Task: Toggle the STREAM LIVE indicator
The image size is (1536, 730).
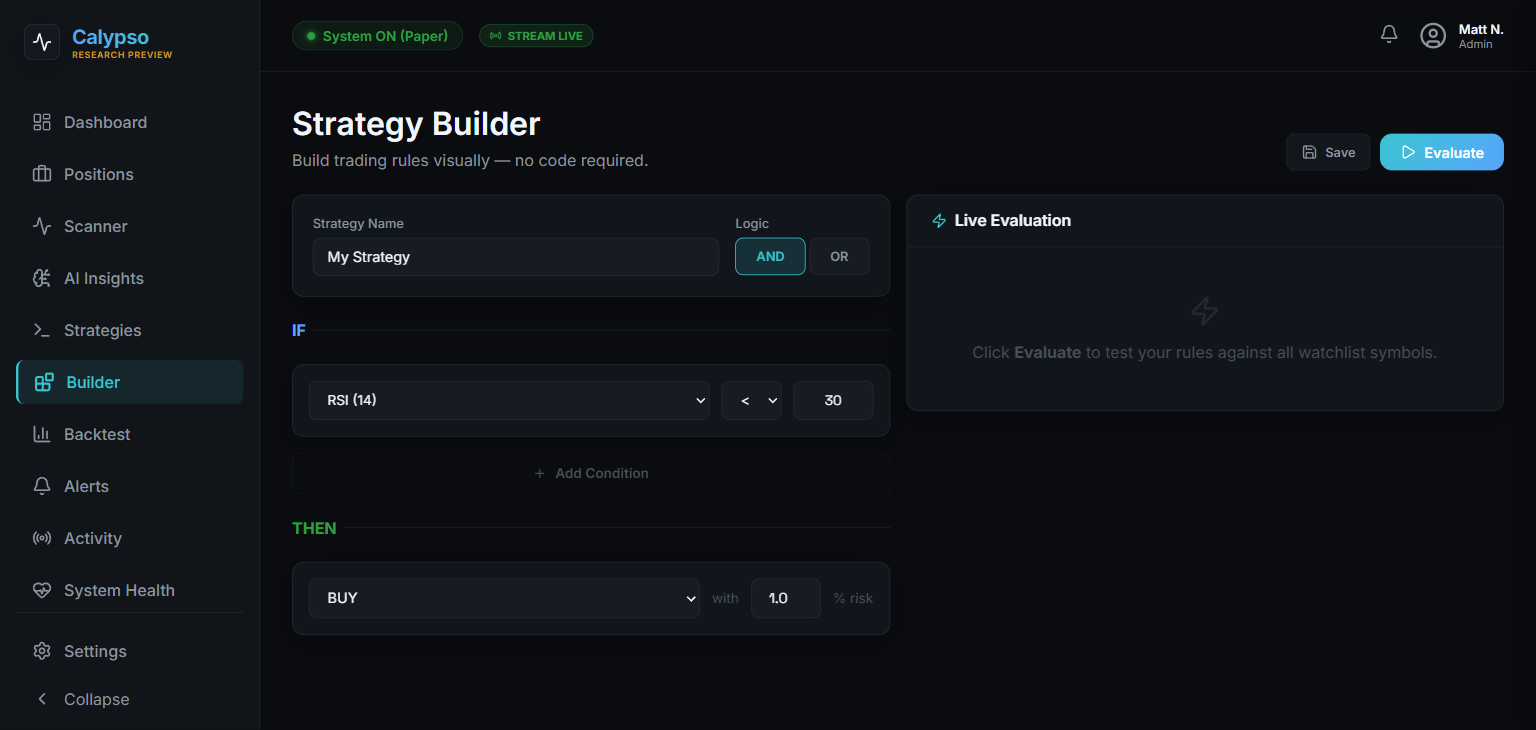Action: (536, 34)
